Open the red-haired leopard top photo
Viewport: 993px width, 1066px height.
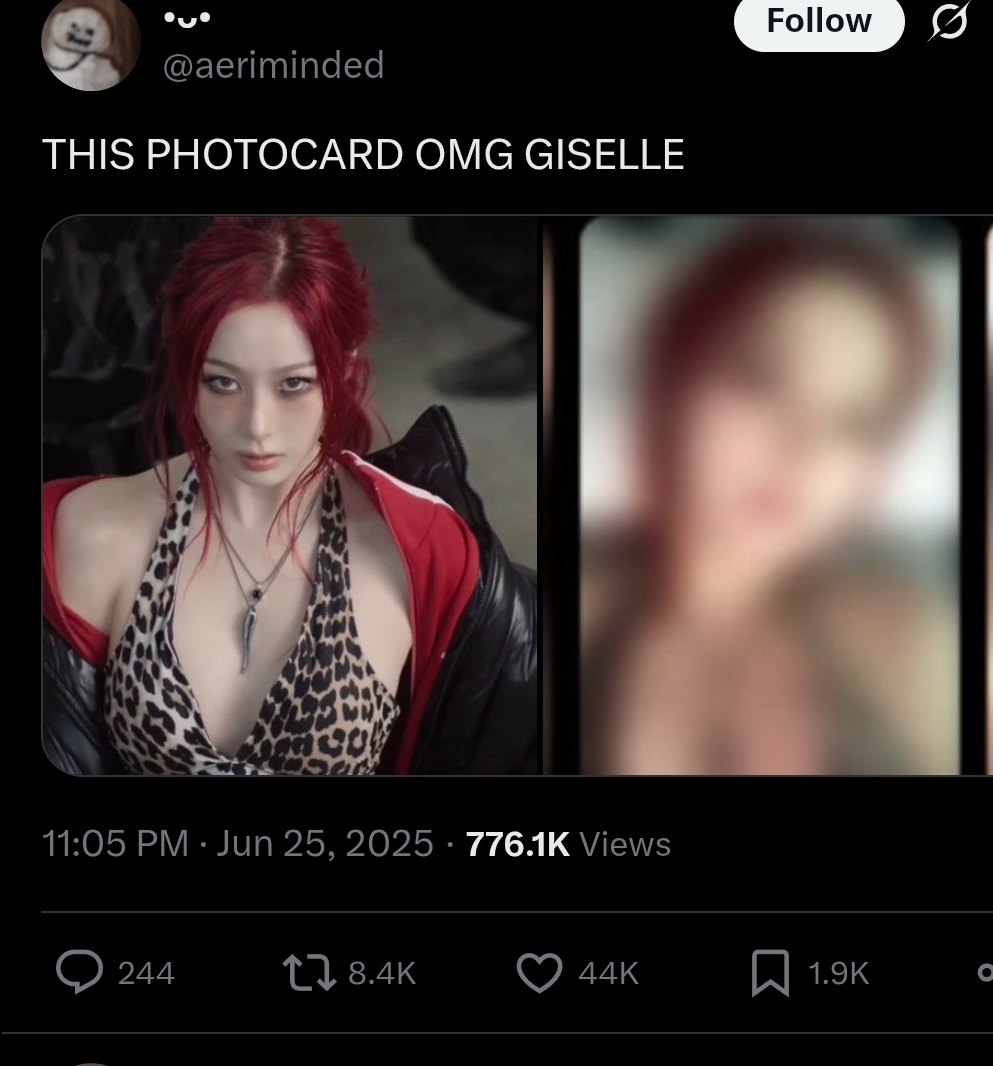pyautogui.click(x=290, y=495)
